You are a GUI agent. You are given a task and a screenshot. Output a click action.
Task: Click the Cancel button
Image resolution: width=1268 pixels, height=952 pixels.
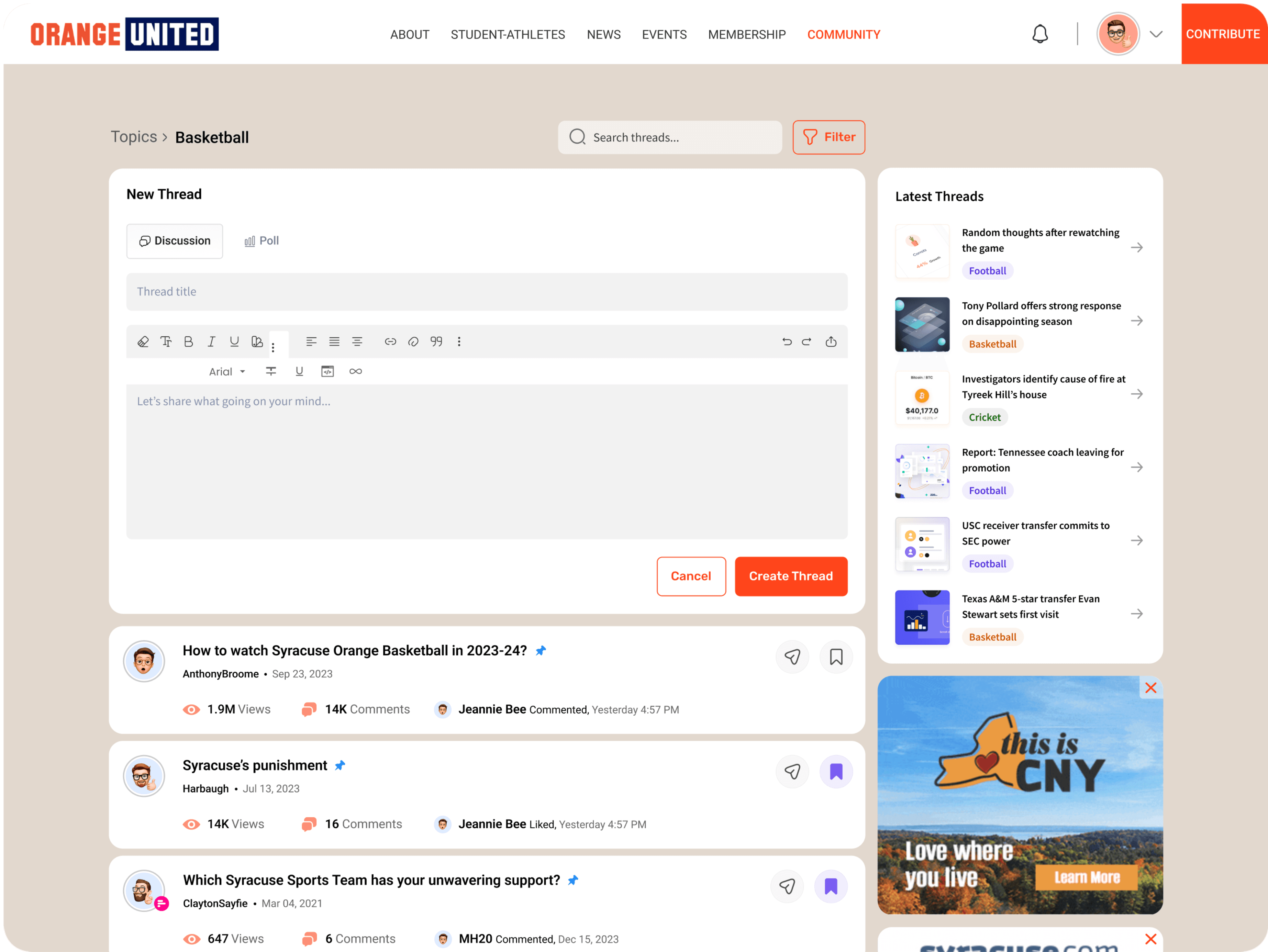point(691,576)
